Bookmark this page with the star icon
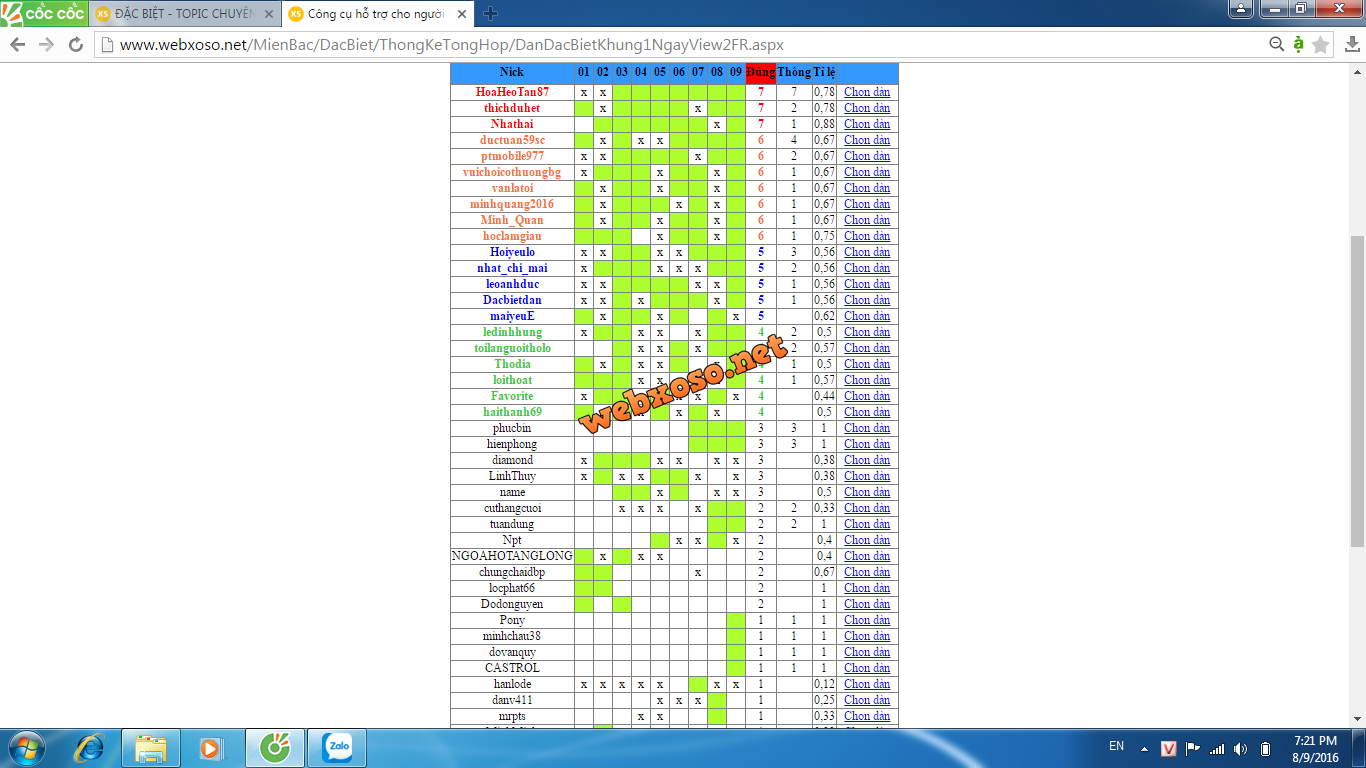 click(x=1321, y=44)
